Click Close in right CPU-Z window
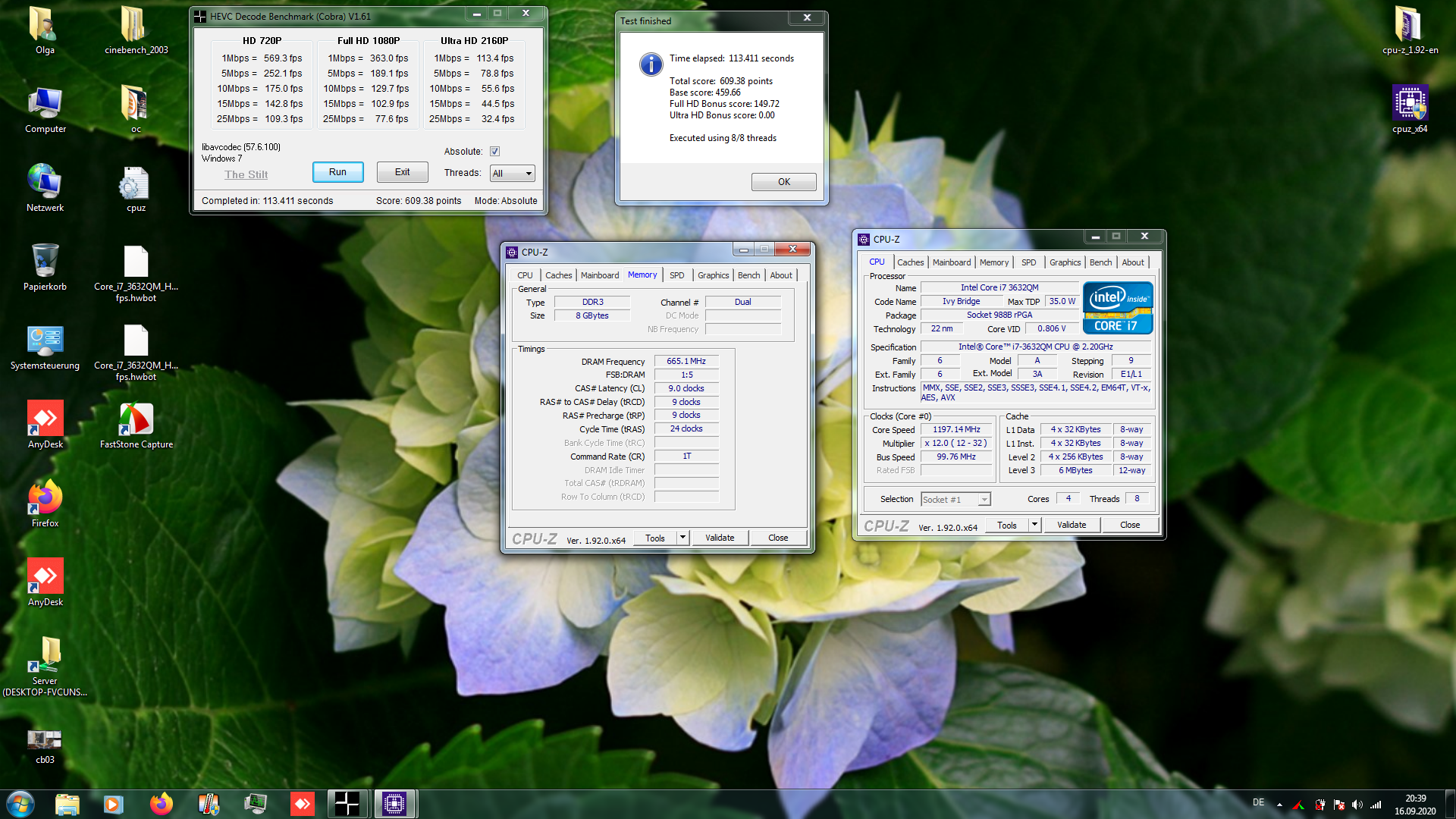This screenshot has height=819, width=1456. pyautogui.click(x=1130, y=525)
